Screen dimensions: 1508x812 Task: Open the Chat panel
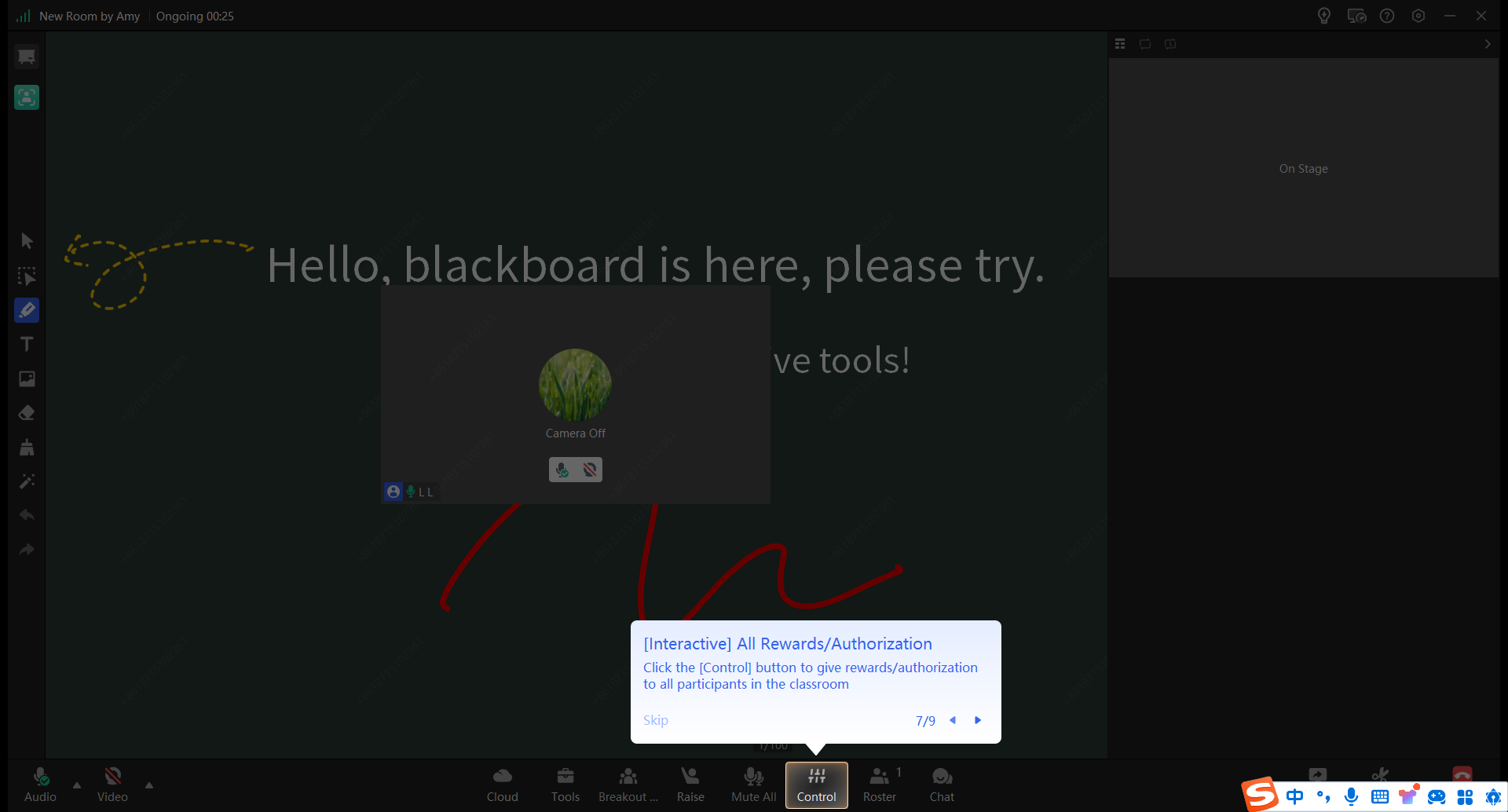(942, 785)
